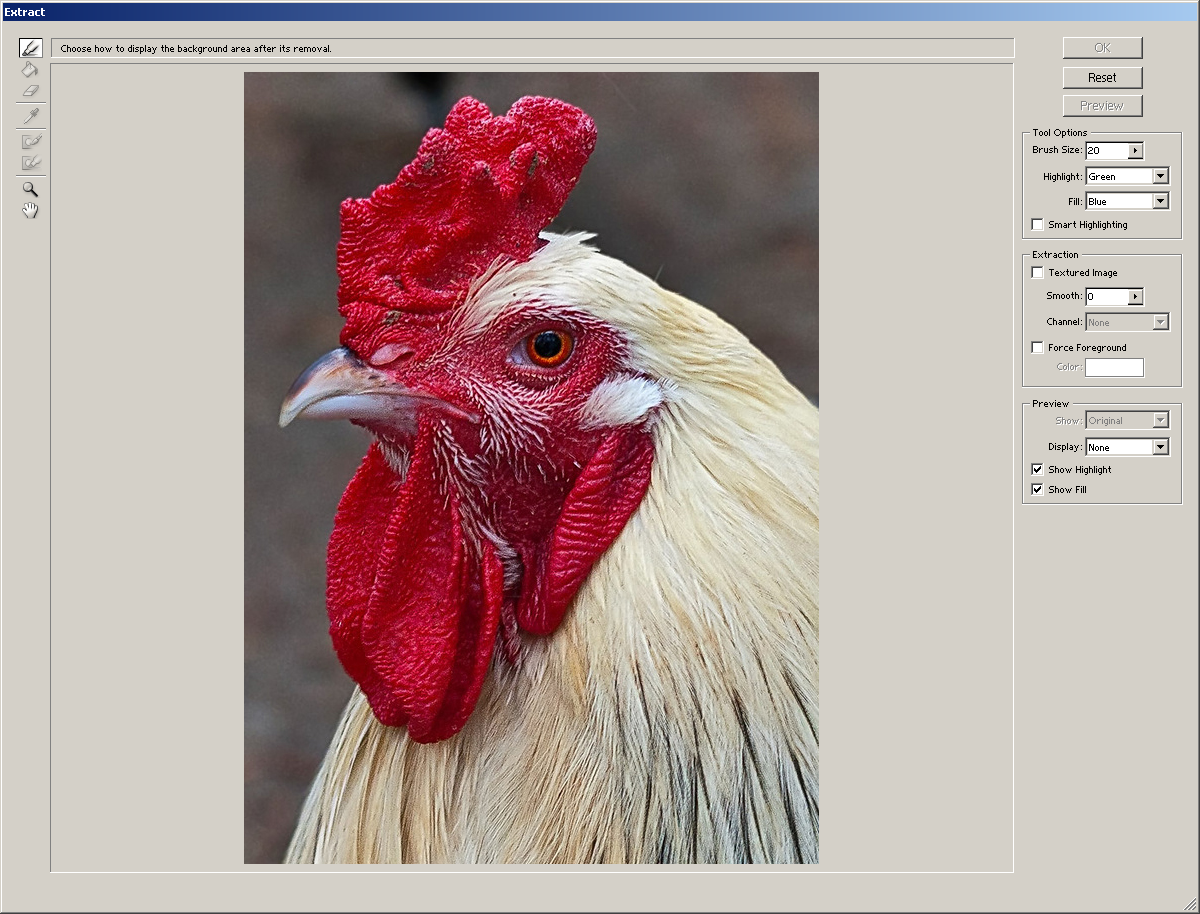Click the Force Foreground color swatch

pyautogui.click(x=1114, y=367)
